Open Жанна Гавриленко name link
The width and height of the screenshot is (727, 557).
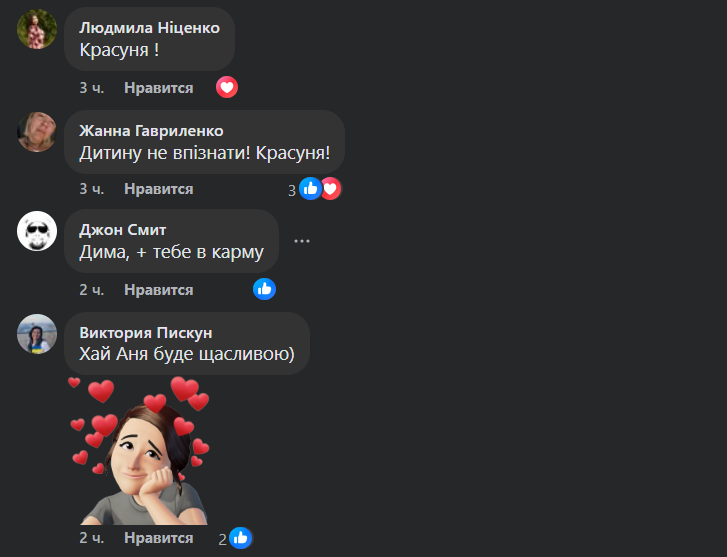point(151,131)
